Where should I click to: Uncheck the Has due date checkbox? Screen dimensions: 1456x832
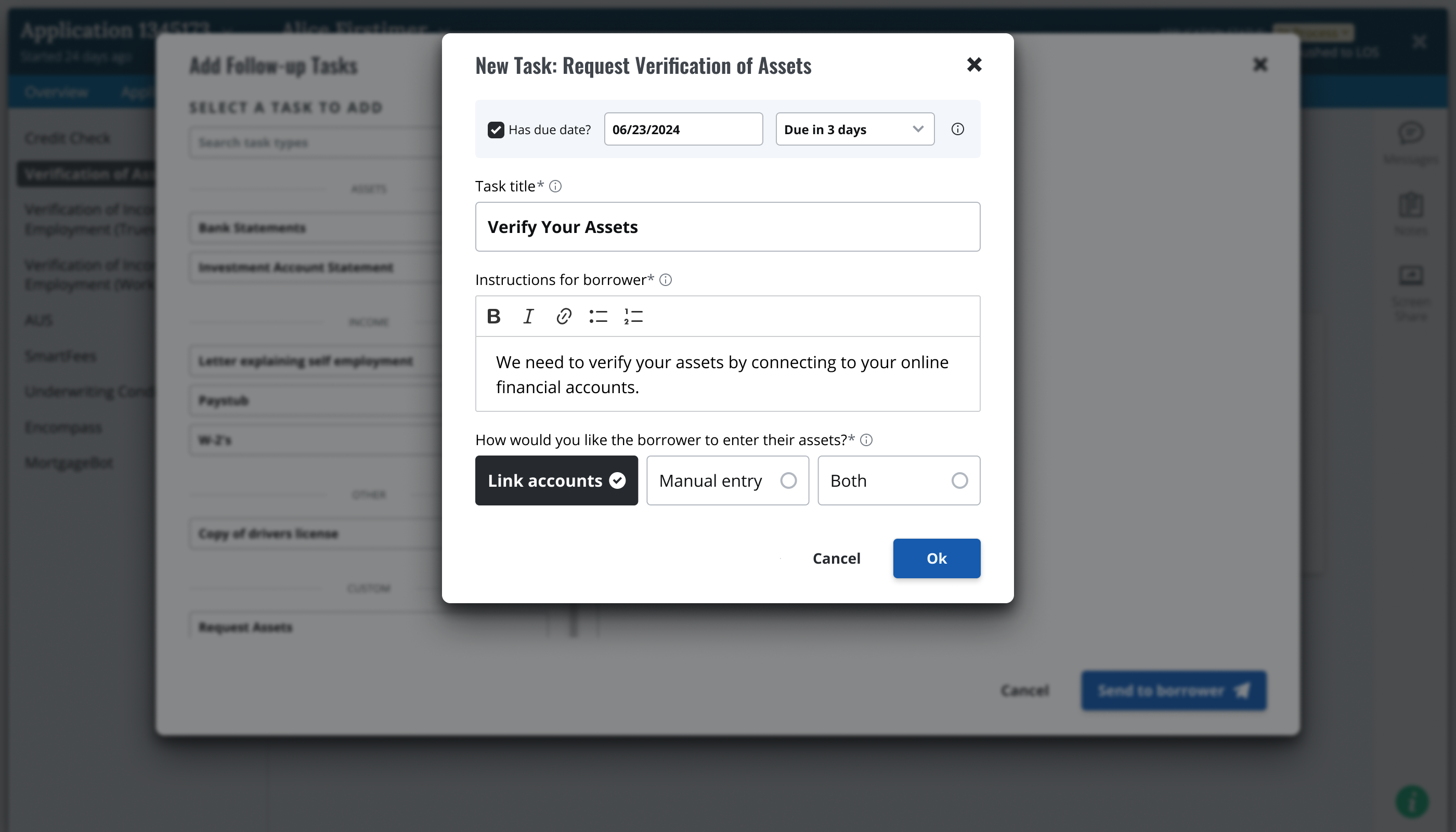pos(496,129)
